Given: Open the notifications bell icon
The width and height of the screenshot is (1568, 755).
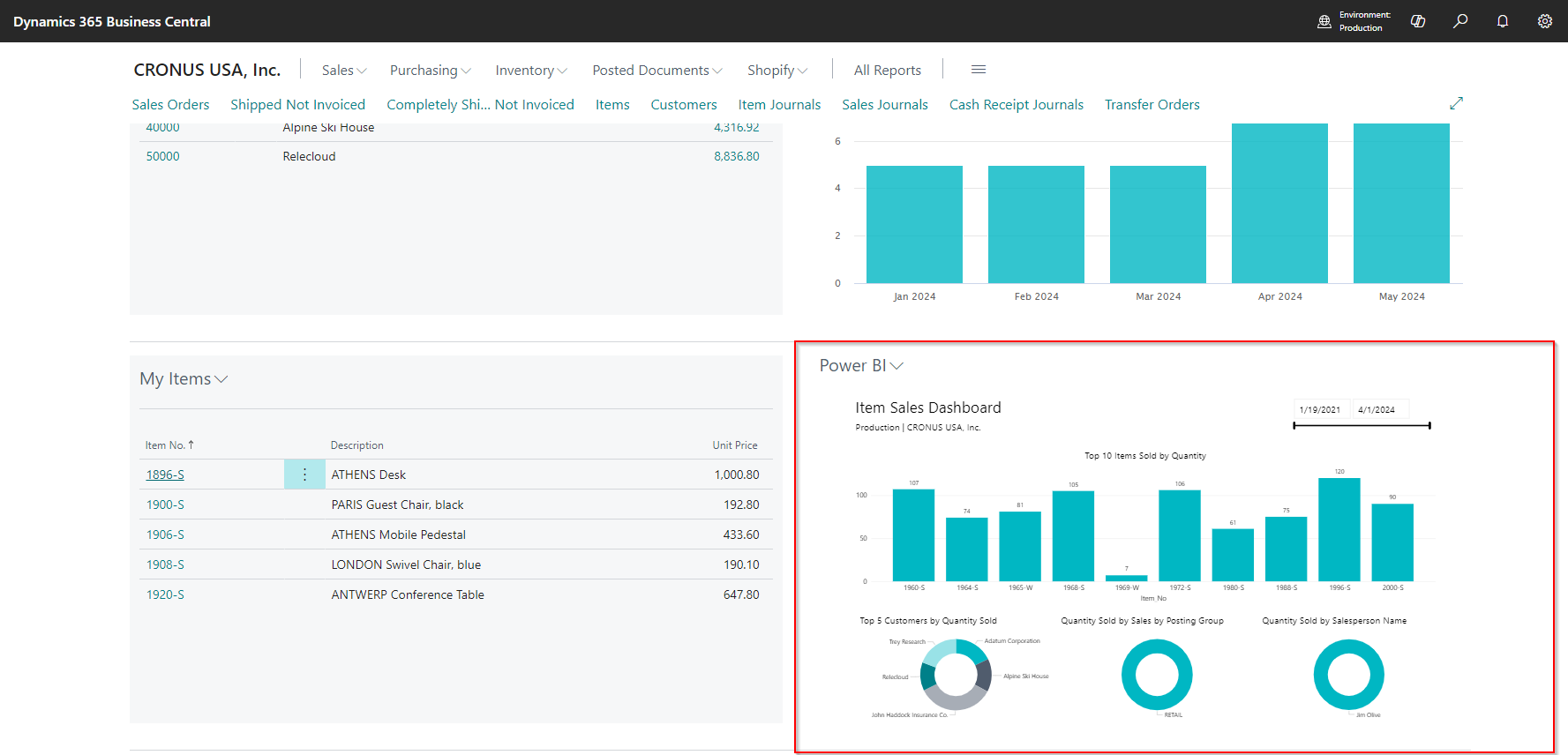Looking at the screenshot, I should (1503, 21).
